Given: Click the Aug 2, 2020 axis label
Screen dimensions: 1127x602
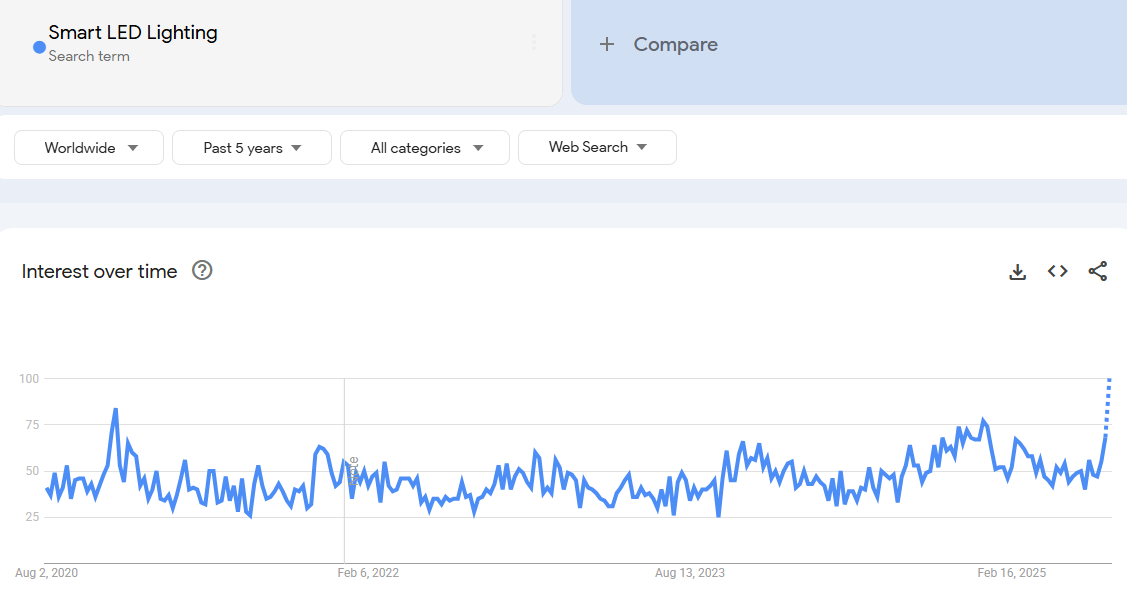Looking at the screenshot, I should pyautogui.click(x=46, y=573).
